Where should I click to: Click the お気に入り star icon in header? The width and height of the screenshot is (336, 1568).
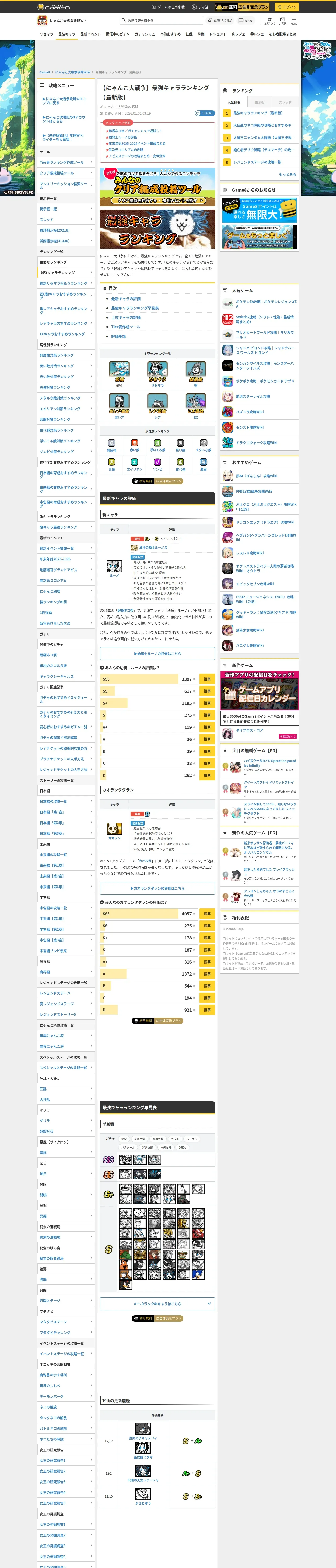(270, 20)
